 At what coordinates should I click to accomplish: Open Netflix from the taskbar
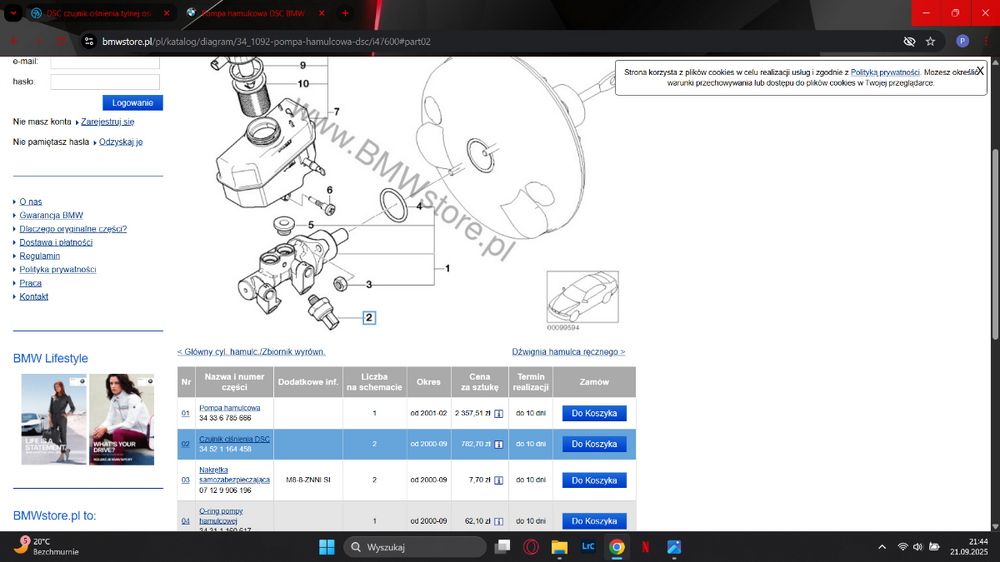[645, 547]
